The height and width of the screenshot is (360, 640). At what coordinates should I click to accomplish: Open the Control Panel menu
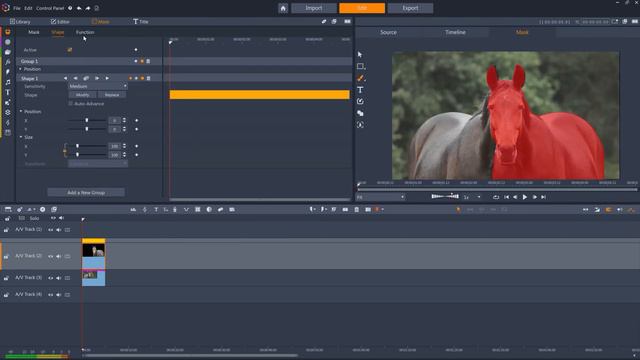pyautogui.click(x=50, y=8)
